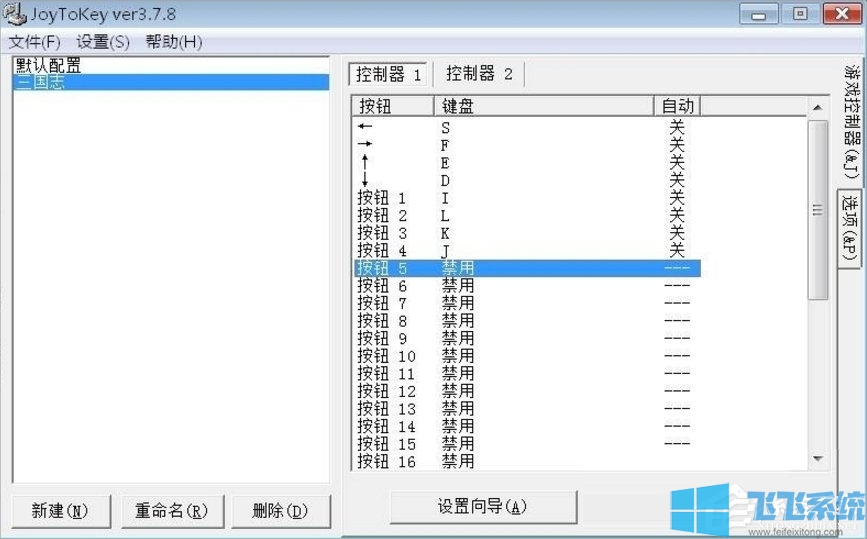Click the 新建(N) button
This screenshot has width=867, height=539.
(x=60, y=511)
